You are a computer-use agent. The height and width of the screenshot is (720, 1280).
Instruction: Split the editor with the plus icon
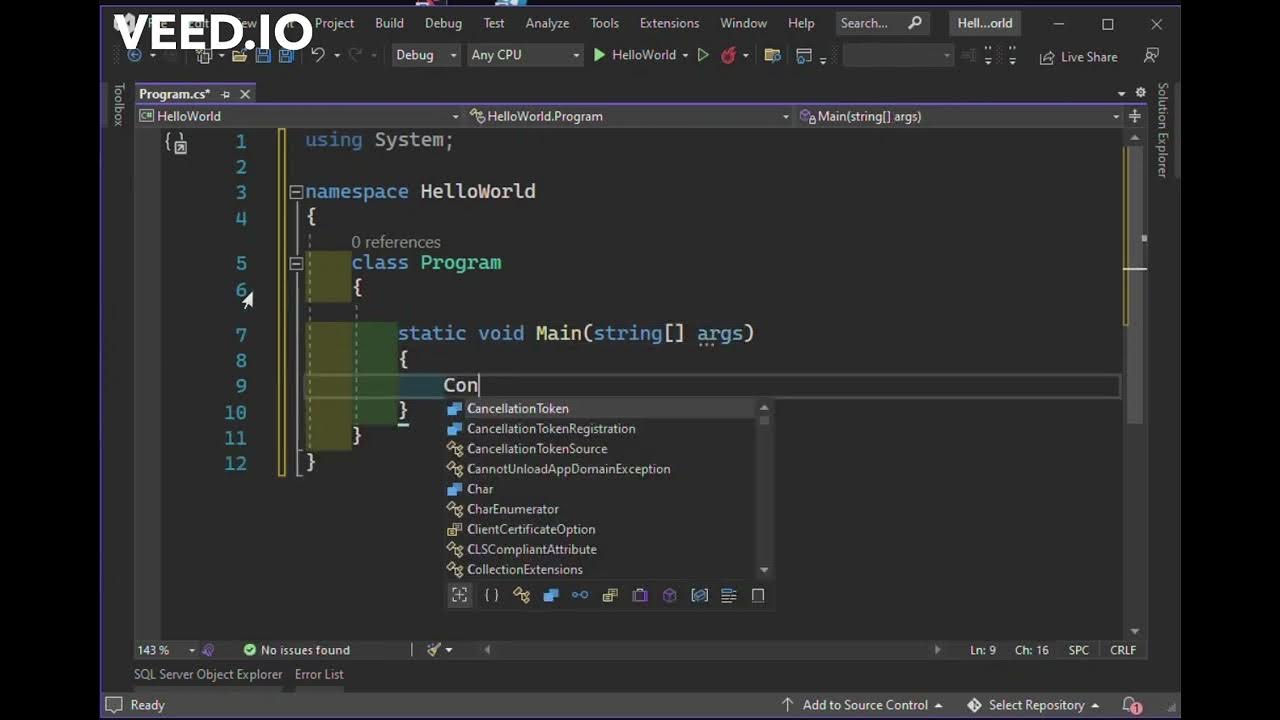tap(1134, 116)
